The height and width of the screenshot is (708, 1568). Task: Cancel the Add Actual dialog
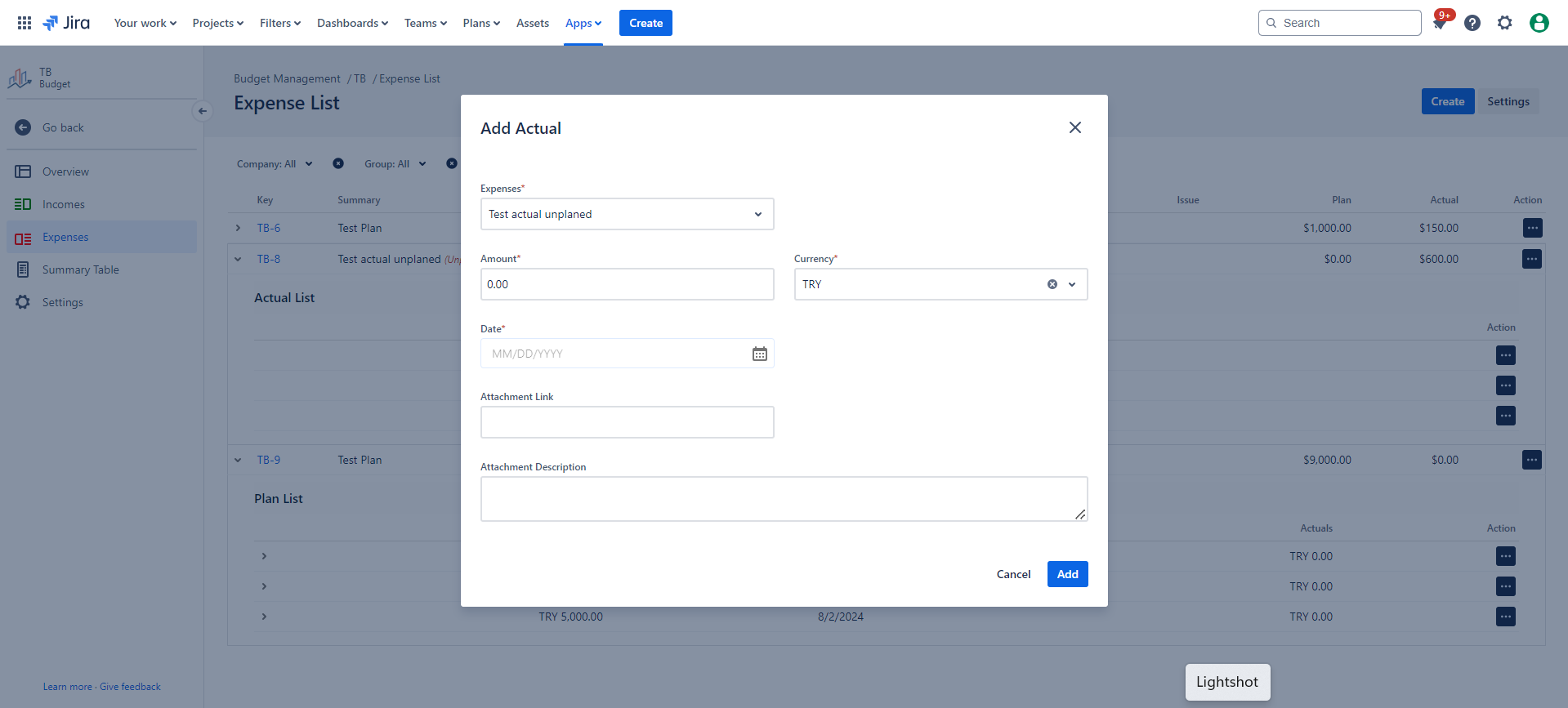point(1013,574)
